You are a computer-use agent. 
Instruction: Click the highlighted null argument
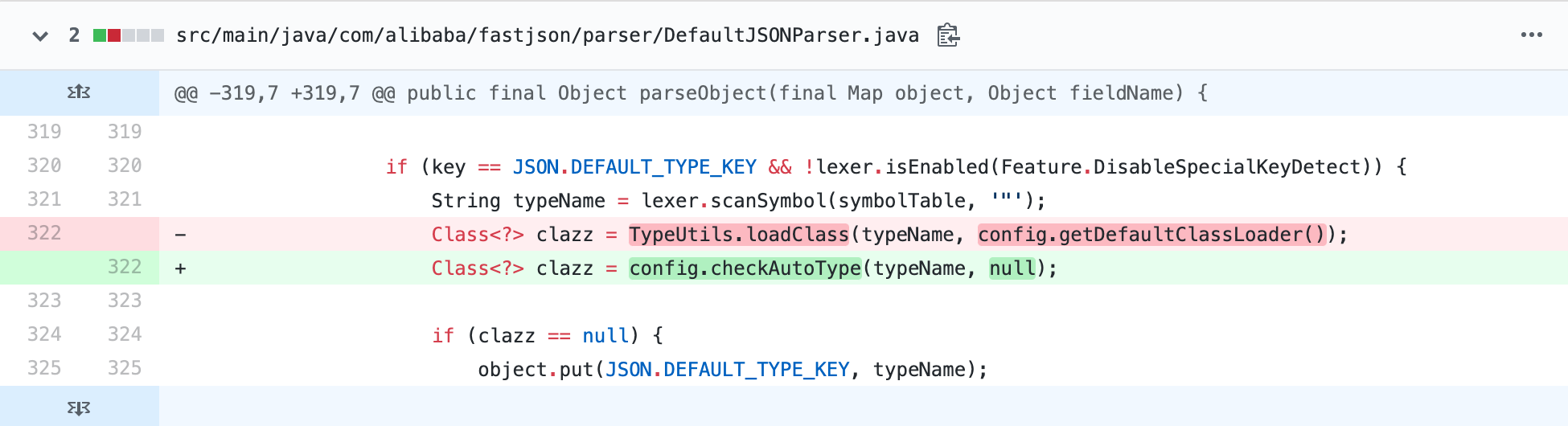(x=1012, y=268)
